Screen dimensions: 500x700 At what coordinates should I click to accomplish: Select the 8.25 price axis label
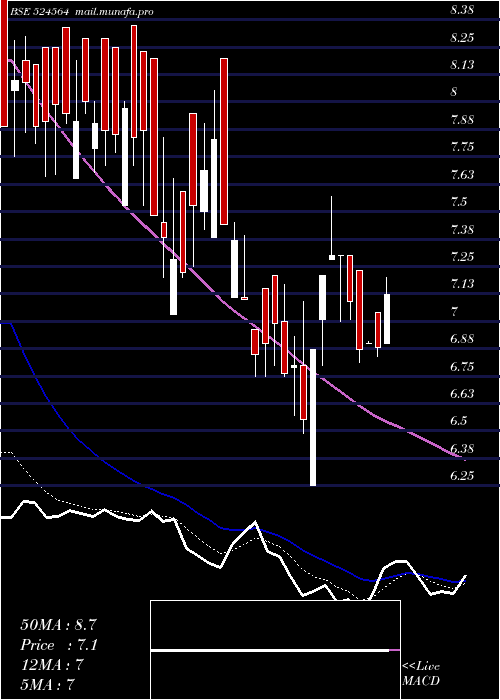462,38
